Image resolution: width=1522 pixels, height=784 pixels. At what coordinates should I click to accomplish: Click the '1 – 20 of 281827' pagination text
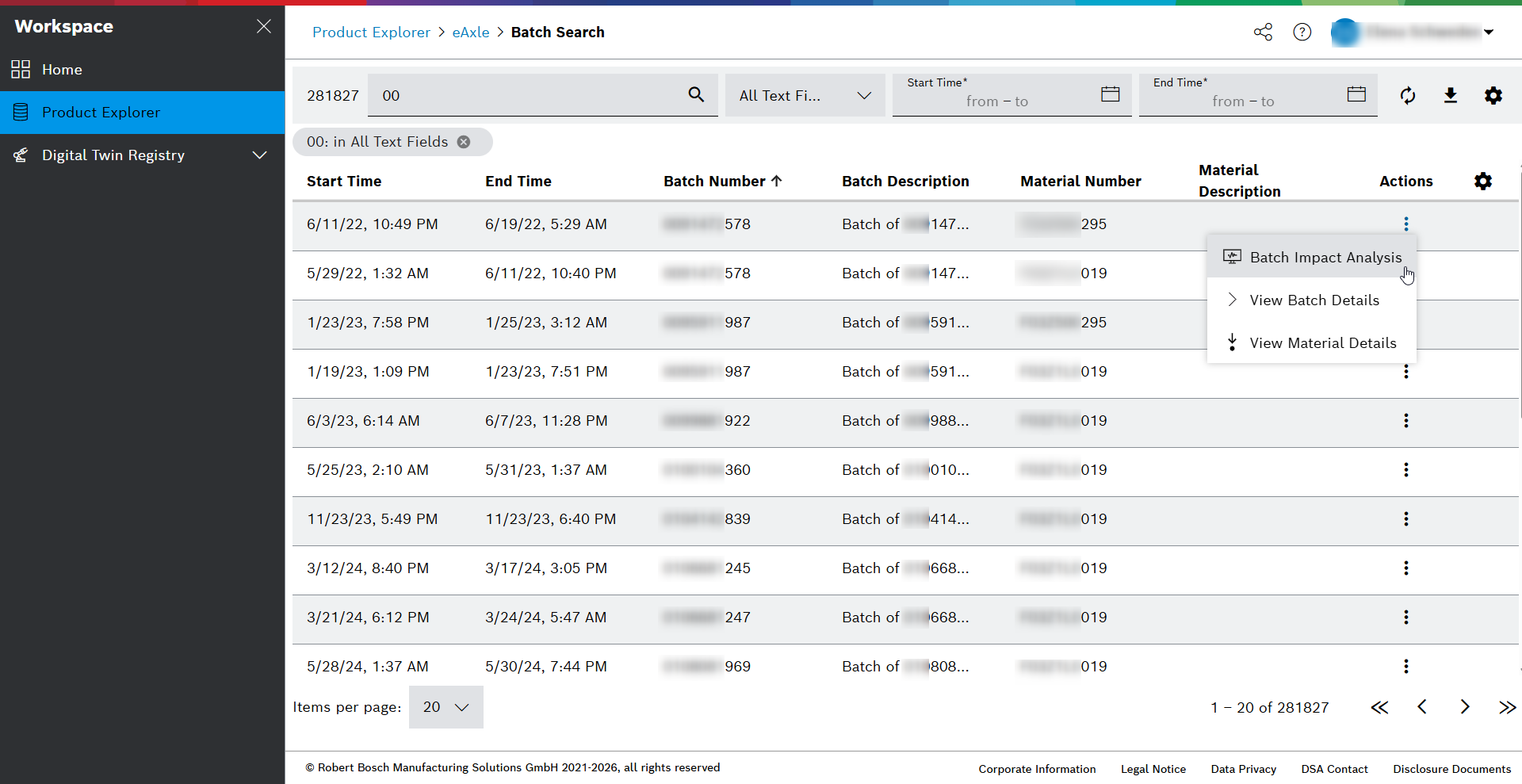click(x=1269, y=707)
